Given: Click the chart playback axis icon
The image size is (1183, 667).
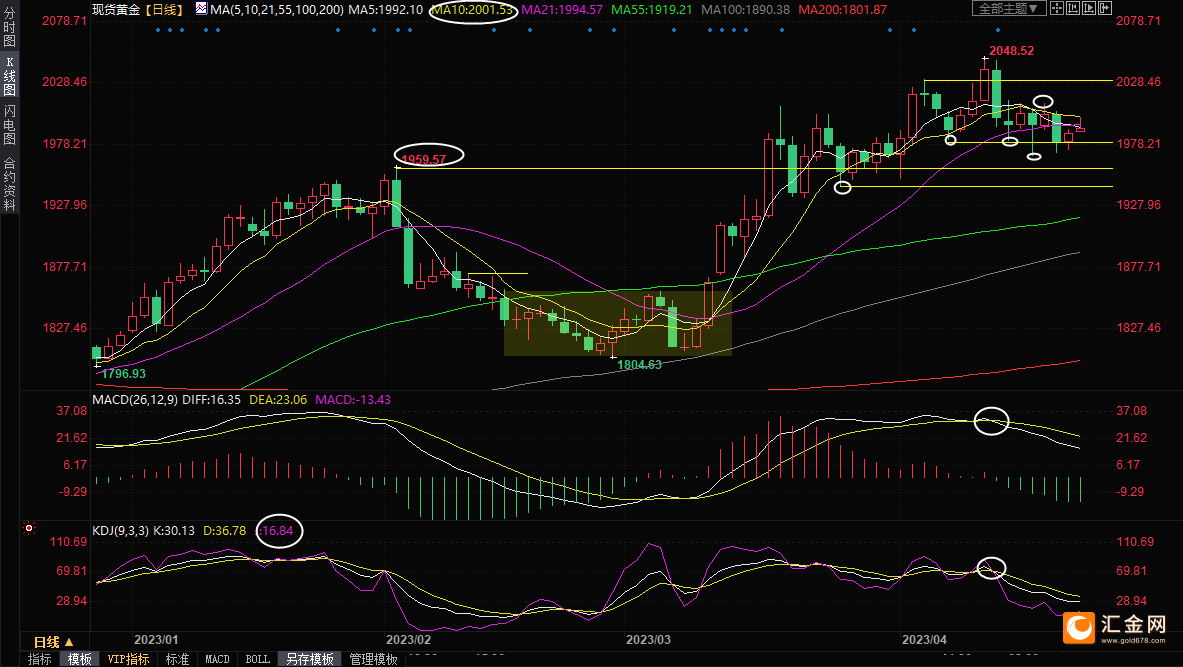Looking at the screenshot, I should [1089, 8].
